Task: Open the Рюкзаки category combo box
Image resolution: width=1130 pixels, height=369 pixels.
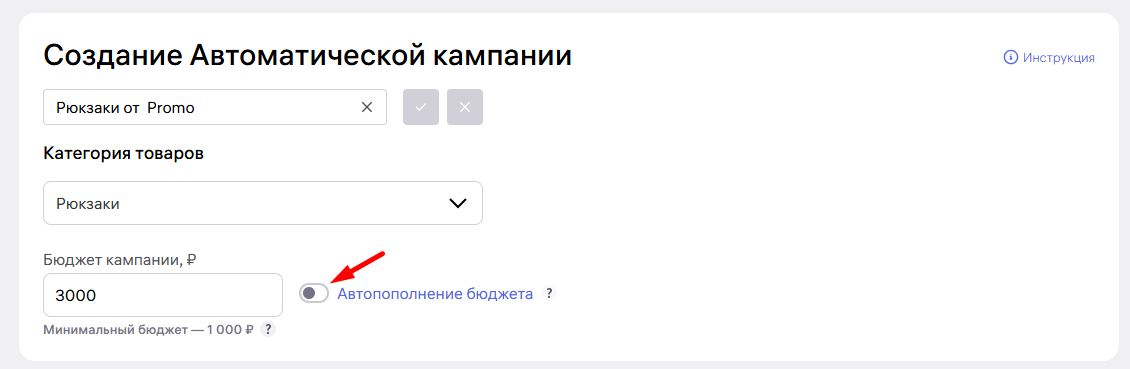Action: tap(263, 203)
